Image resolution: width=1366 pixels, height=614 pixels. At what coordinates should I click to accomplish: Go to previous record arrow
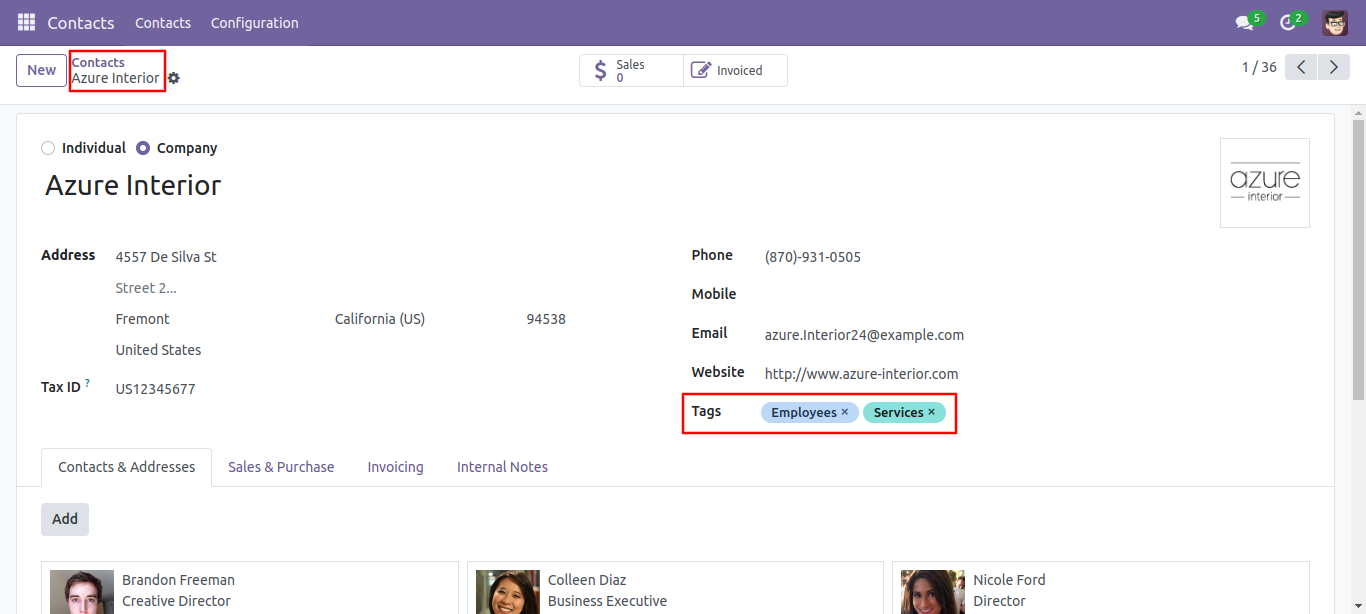pyautogui.click(x=1301, y=67)
